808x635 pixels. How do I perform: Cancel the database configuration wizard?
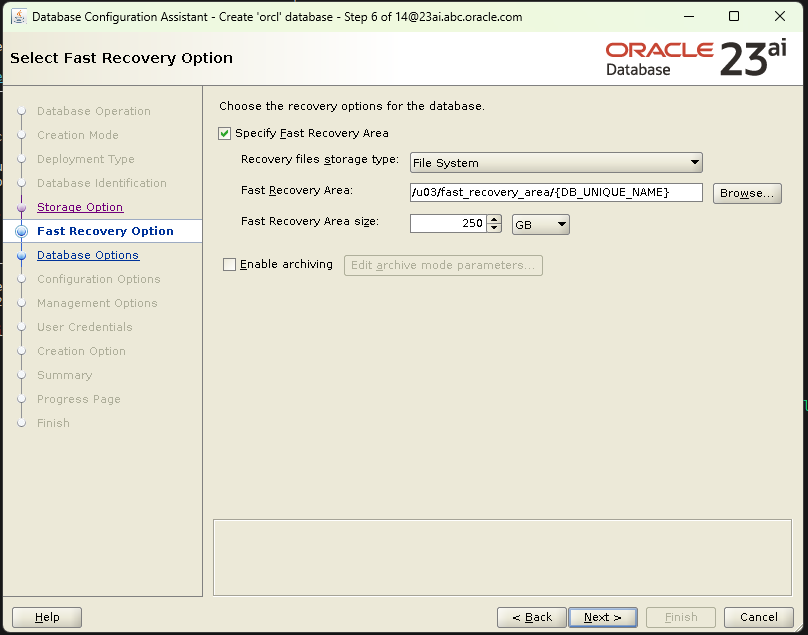pos(758,617)
